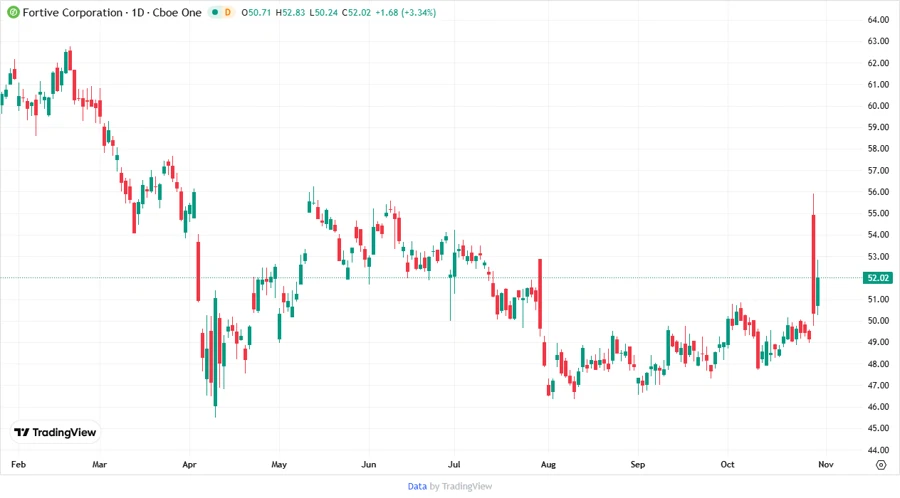This screenshot has width=900, height=498.
Task: Click the 56.00 price axis label
Action: (878, 192)
